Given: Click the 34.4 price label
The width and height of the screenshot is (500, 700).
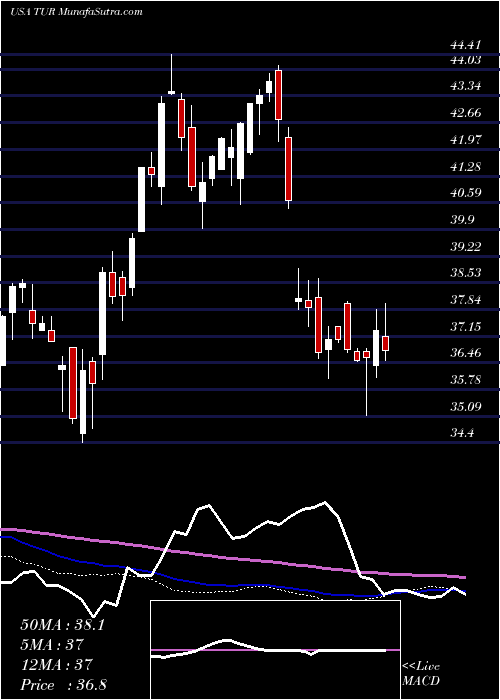Looking at the screenshot, I should [x=462, y=433].
